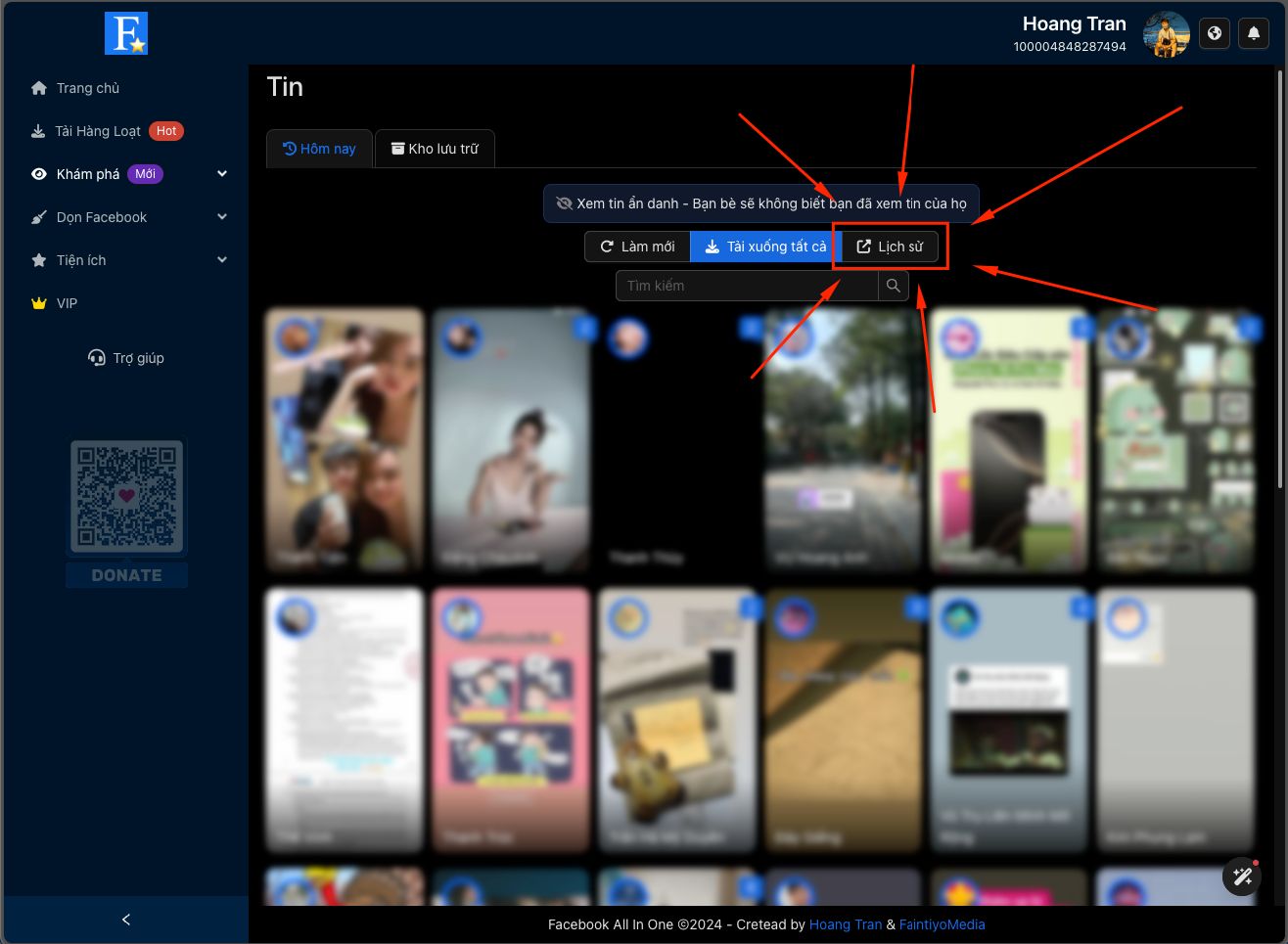This screenshot has height=944, width=1288.
Task: Switch to the Hôm nay tab
Action: pyautogui.click(x=319, y=149)
